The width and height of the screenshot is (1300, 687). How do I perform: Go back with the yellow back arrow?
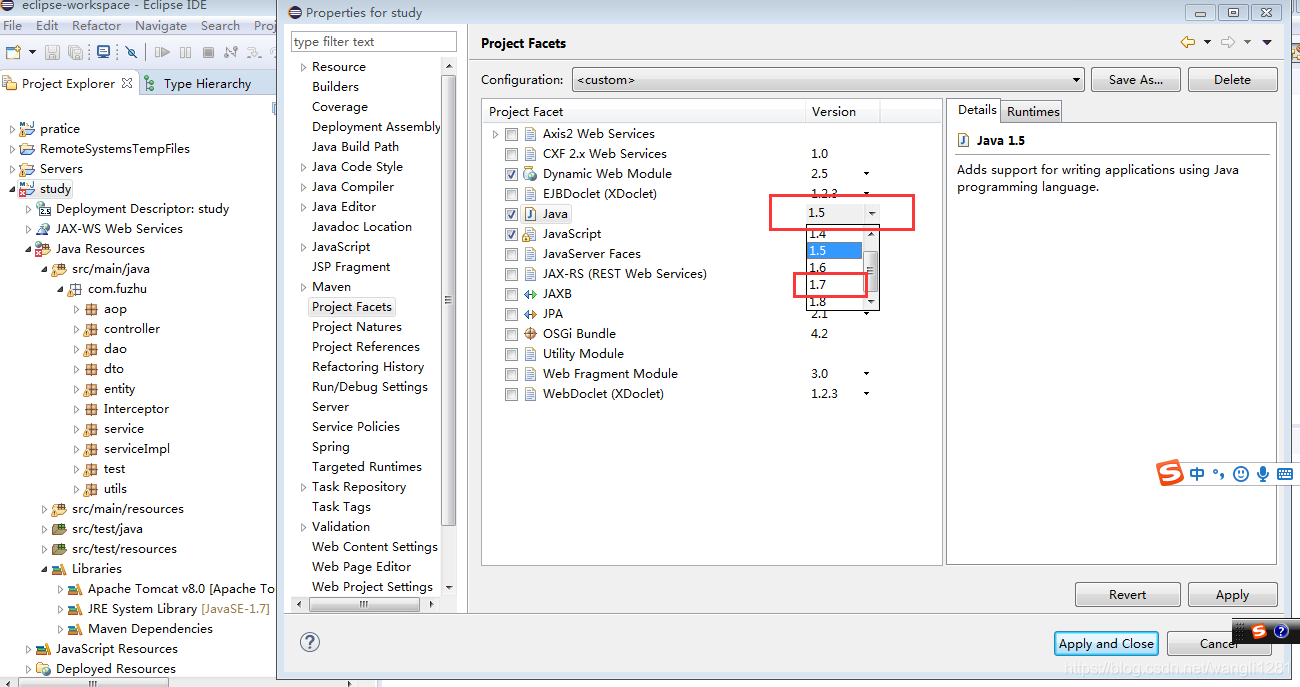tap(1188, 42)
